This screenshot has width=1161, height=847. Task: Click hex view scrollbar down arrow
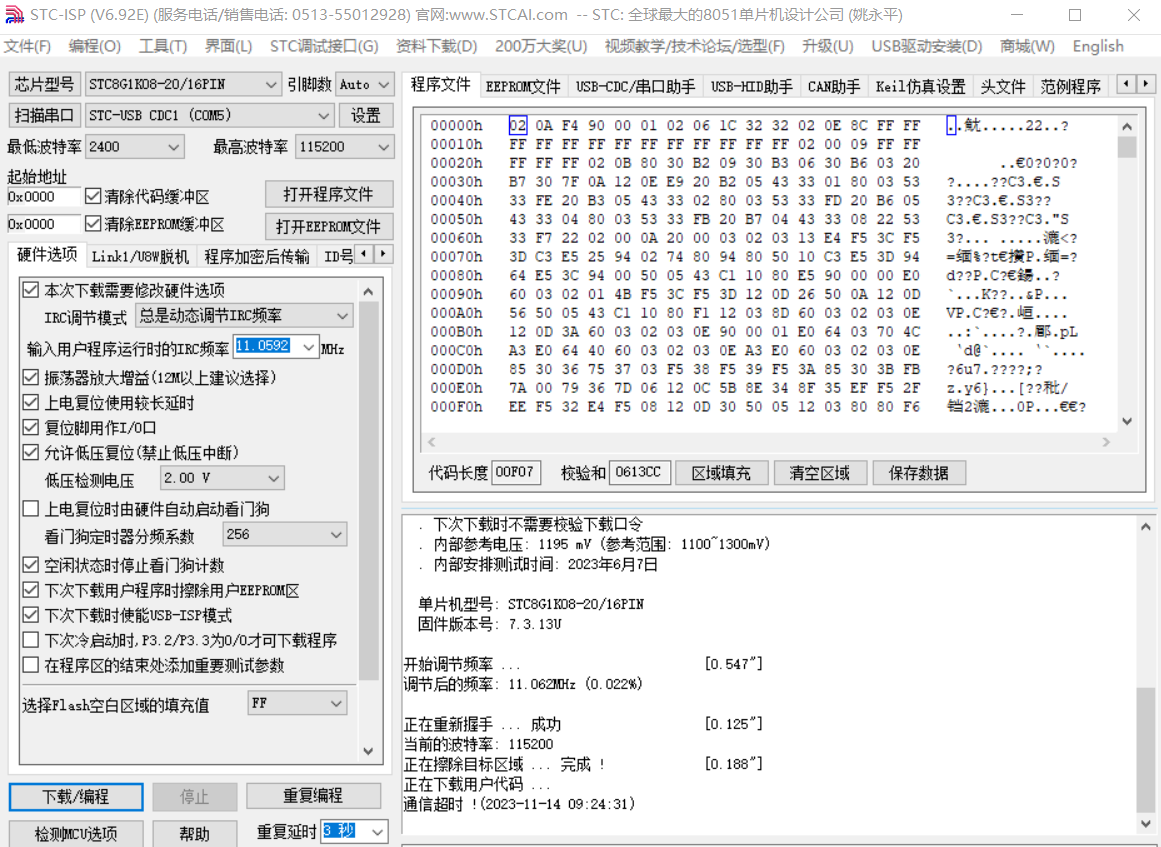pyautogui.click(x=1127, y=421)
